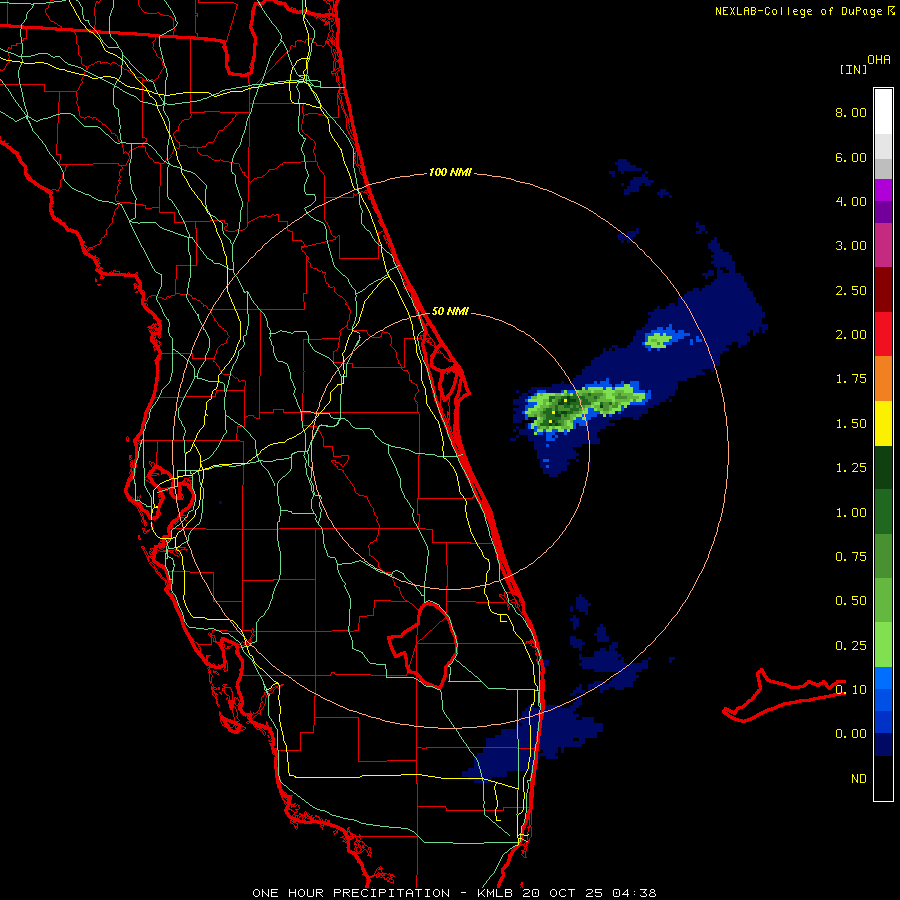Pick the bright magenta legend swatch
The height and width of the screenshot is (900, 900).
(x=883, y=190)
